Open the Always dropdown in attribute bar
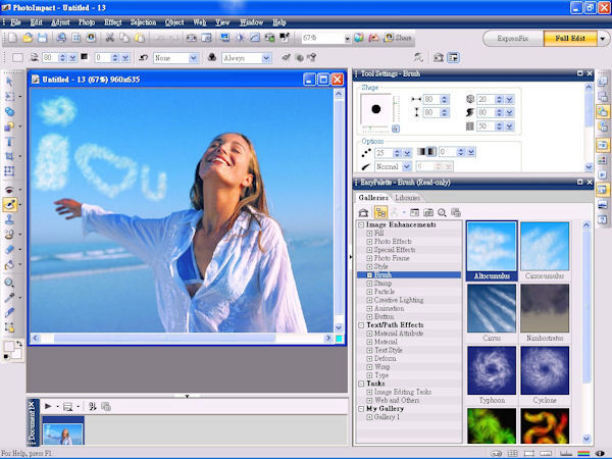This screenshot has width=612, height=459. (x=266, y=58)
